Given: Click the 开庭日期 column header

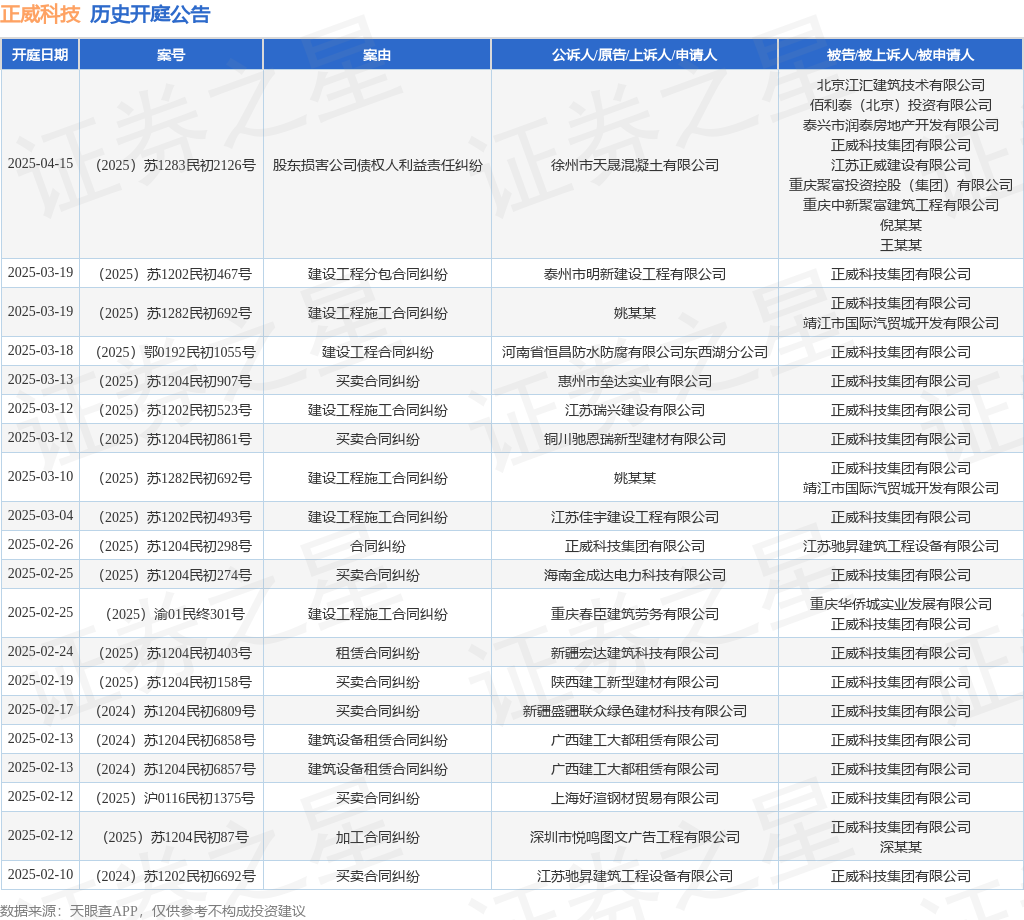Looking at the screenshot, I should 40,55.
